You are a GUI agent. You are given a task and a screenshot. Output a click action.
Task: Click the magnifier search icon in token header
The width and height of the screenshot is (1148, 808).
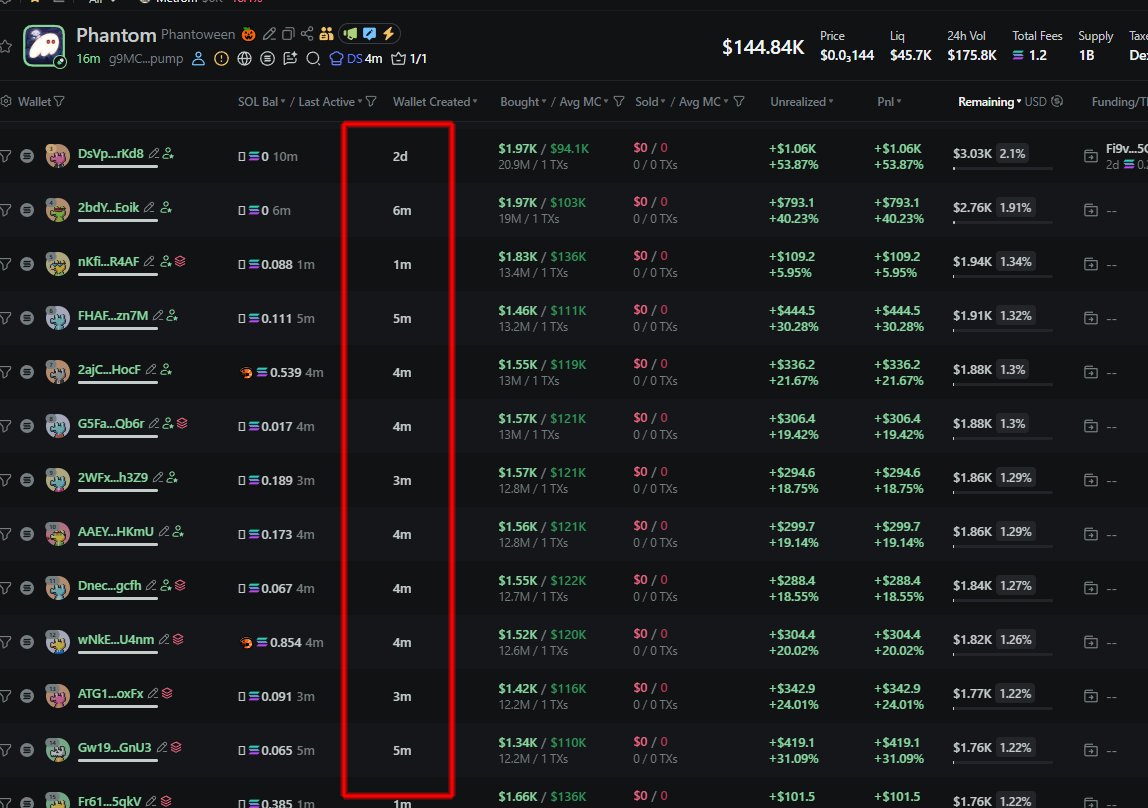(313, 59)
